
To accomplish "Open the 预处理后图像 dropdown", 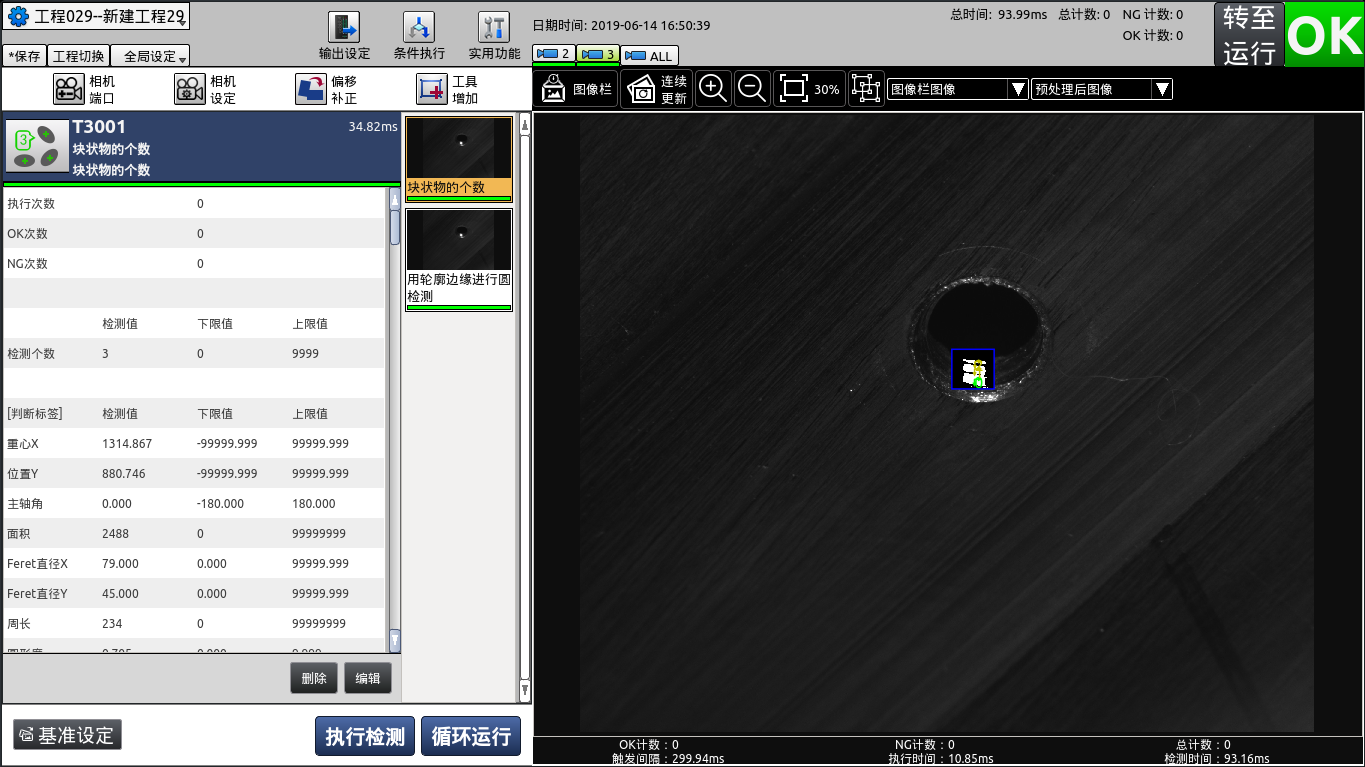I will point(1102,89).
